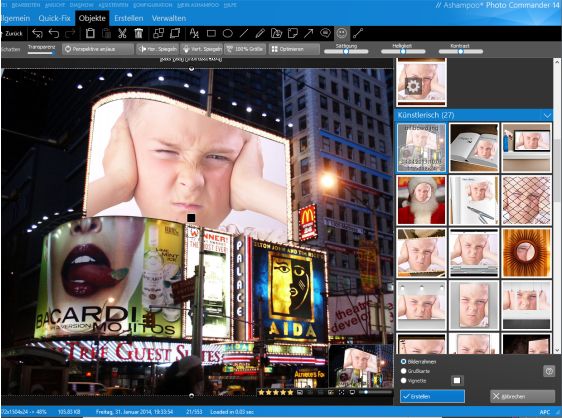The width and height of the screenshot is (562, 418).
Task: Click the help question mark icon
Action: coord(549,371)
